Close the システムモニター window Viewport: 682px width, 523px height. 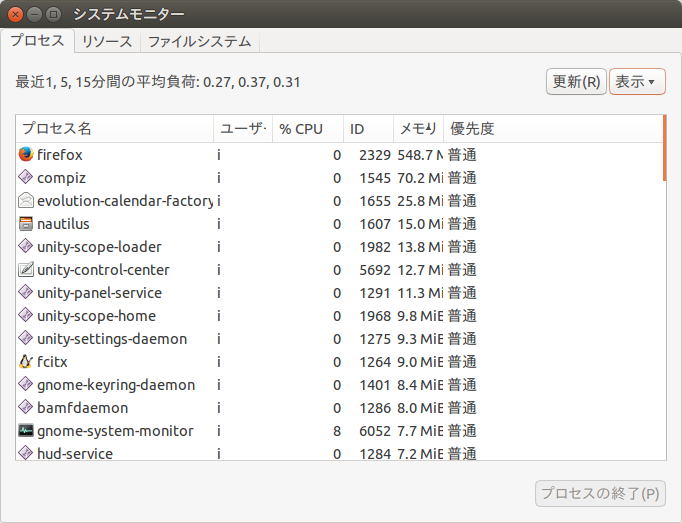click(x=15, y=14)
